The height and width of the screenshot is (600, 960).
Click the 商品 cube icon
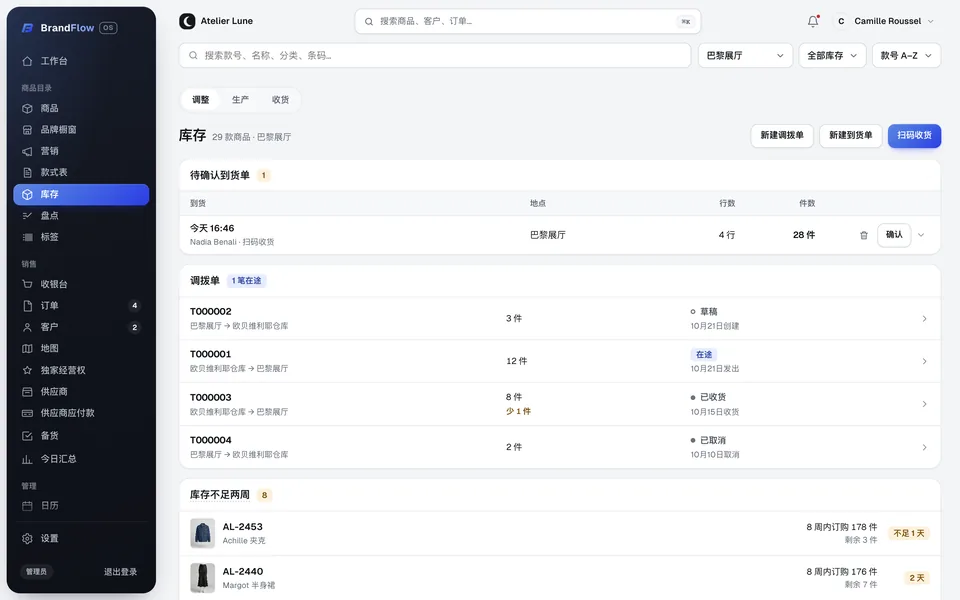tap(27, 108)
